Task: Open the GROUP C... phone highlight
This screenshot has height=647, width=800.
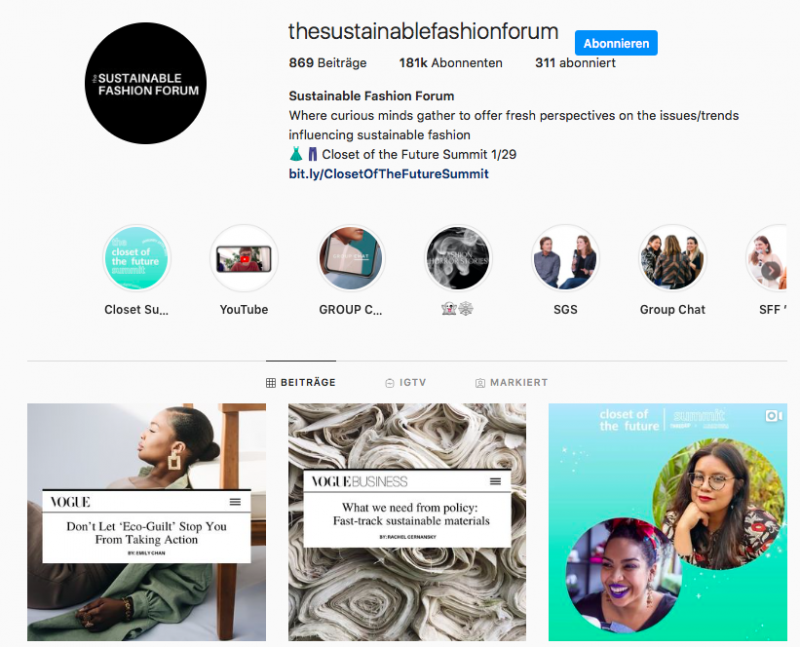Action: tap(351, 259)
